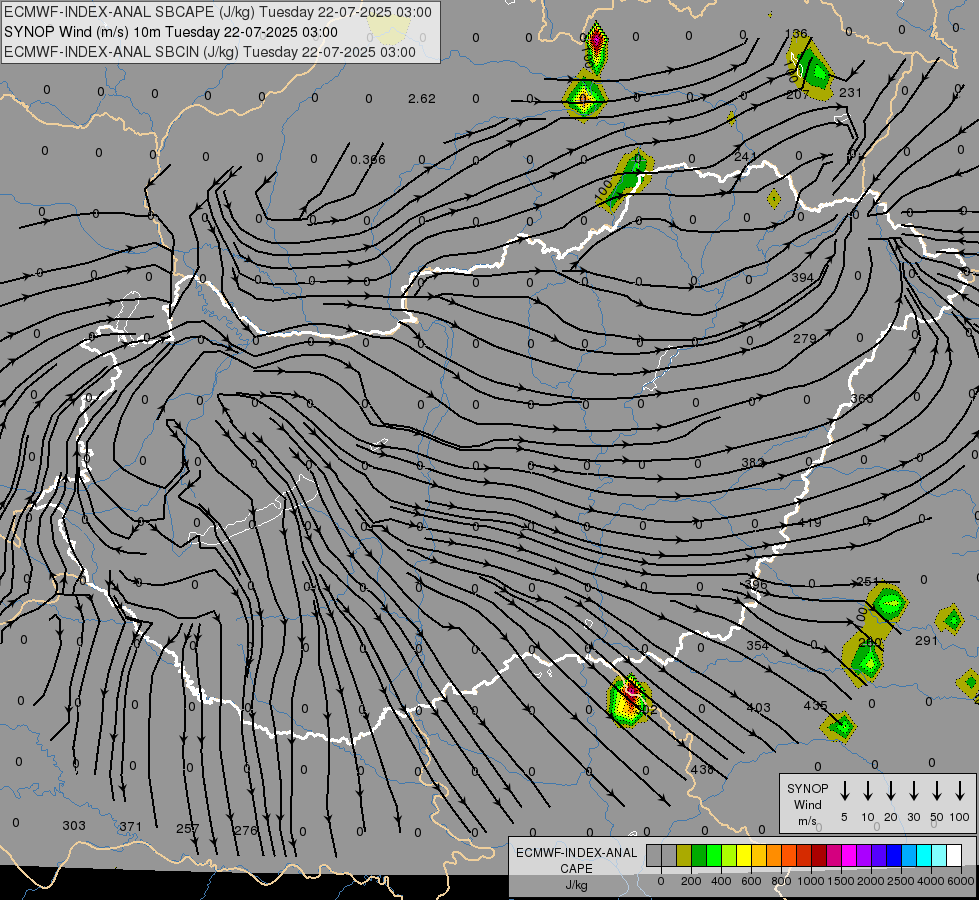This screenshot has height=900, width=979.
Task: Click the red-core CAPE cell on southern border
Action: pos(629,701)
